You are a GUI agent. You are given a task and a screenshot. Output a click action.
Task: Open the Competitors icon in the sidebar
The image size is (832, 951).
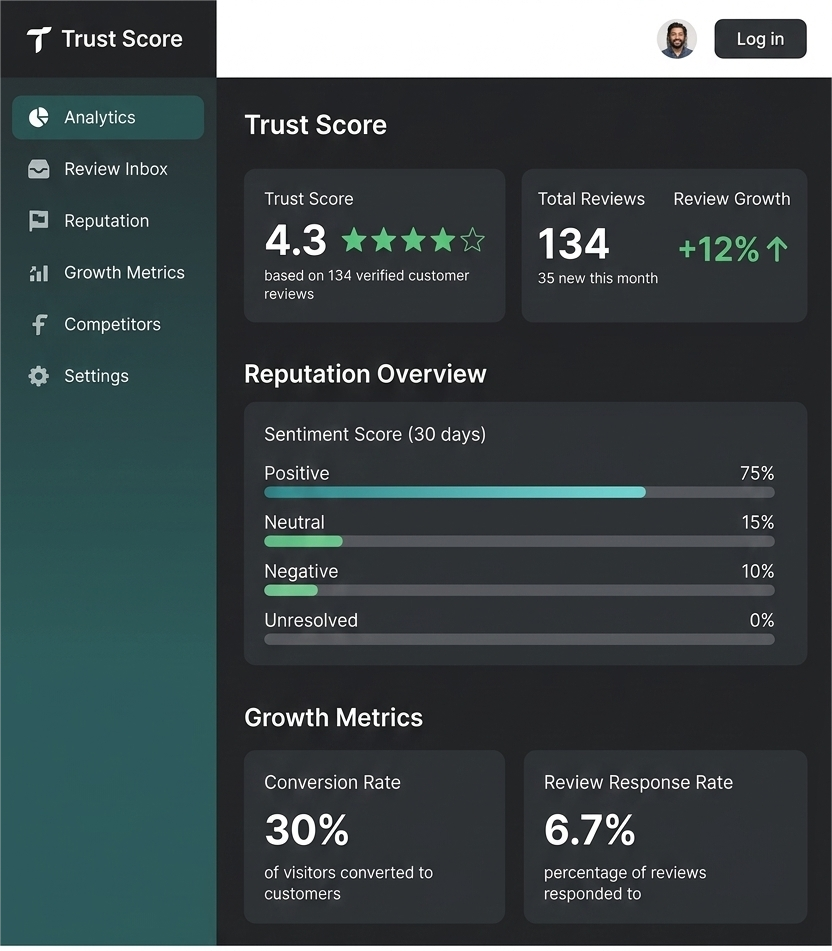pos(37,324)
